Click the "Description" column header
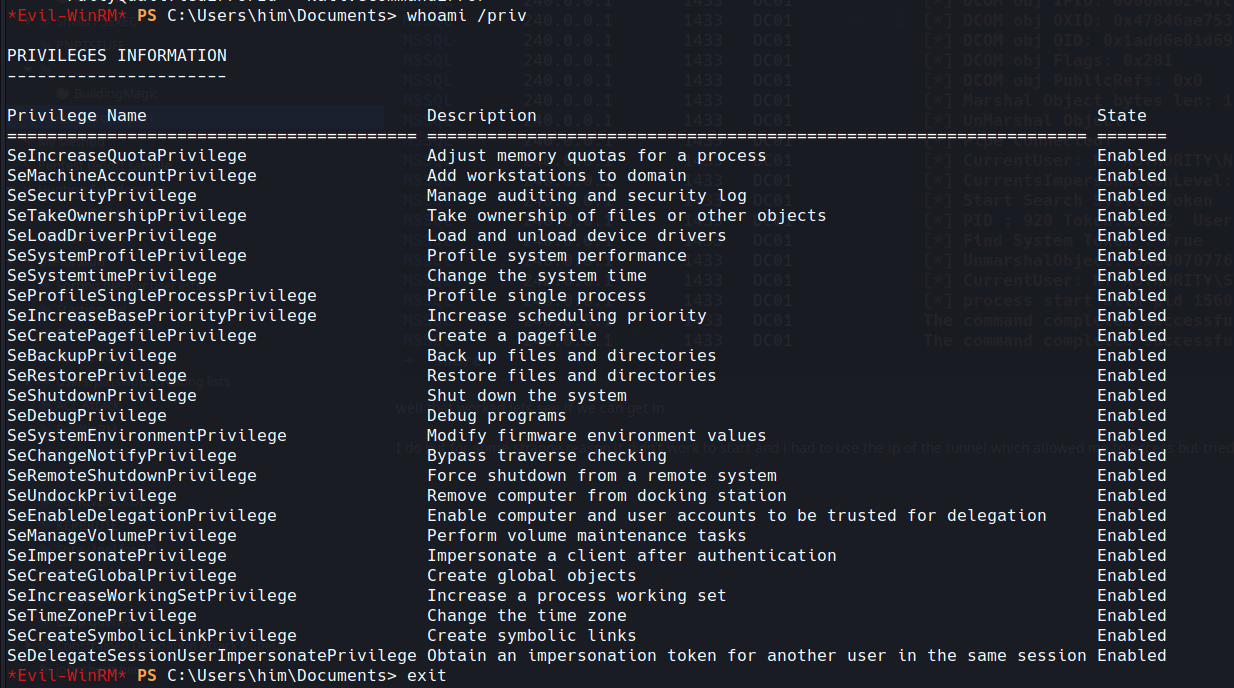 [482, 115]
